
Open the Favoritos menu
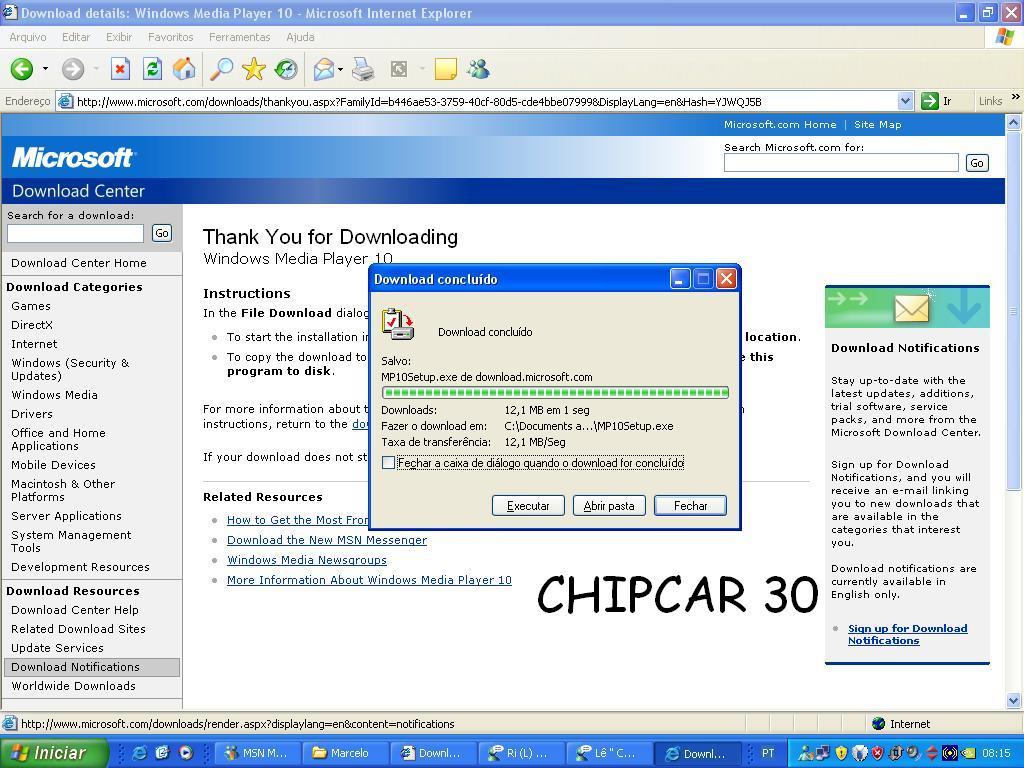tap(170, 37)
